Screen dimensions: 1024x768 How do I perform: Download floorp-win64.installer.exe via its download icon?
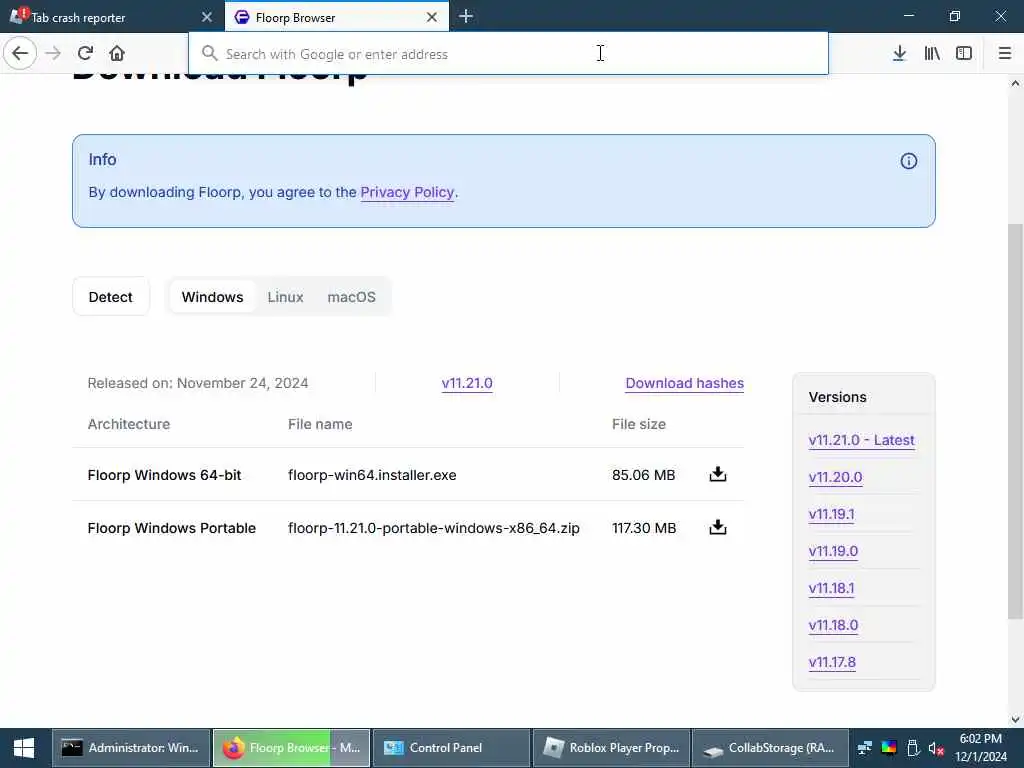[x=718, y=474]
